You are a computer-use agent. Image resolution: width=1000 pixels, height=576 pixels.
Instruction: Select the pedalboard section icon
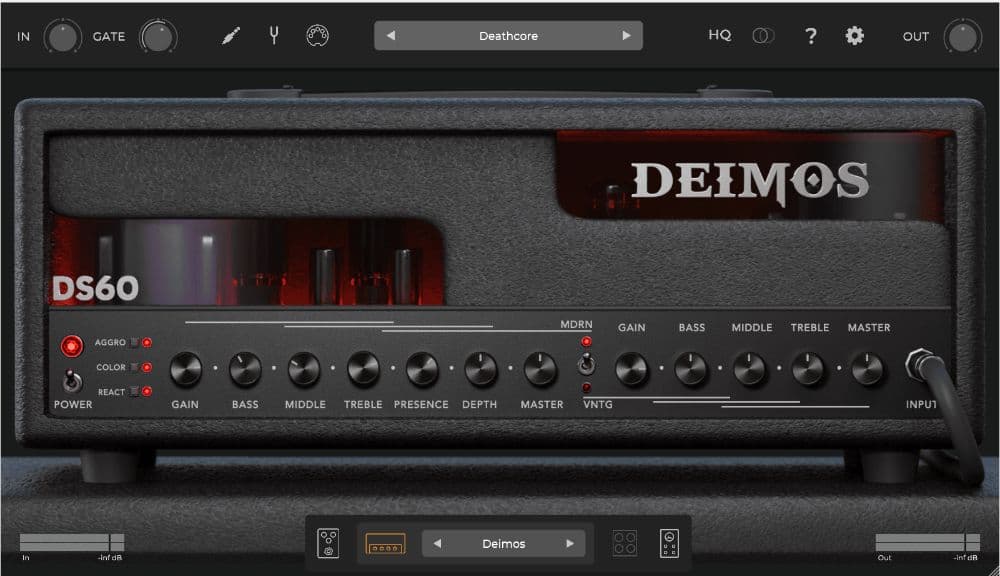coord(329,543)
